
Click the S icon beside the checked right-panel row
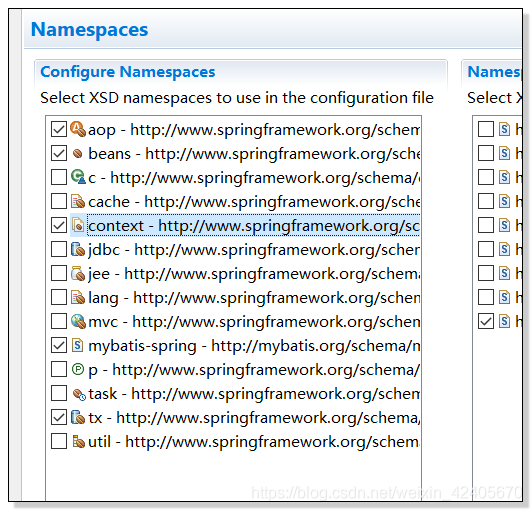click(505, 321)
